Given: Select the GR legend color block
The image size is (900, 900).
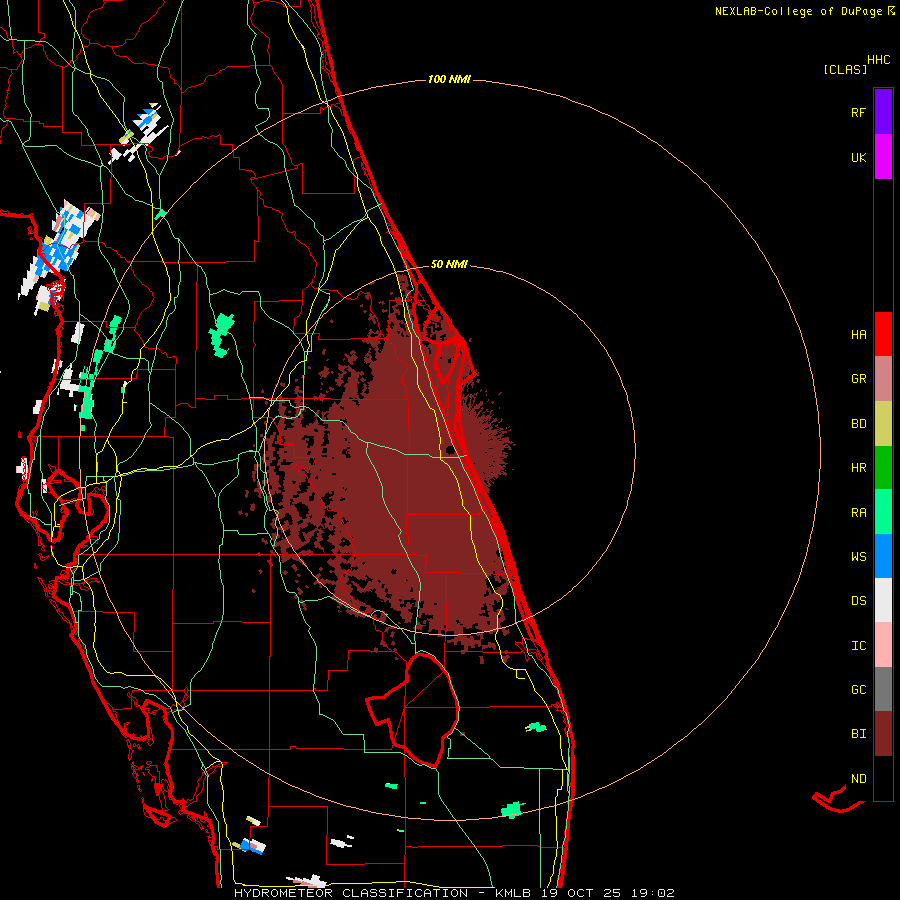Looking at the screenshot, I should coord(883,379).
